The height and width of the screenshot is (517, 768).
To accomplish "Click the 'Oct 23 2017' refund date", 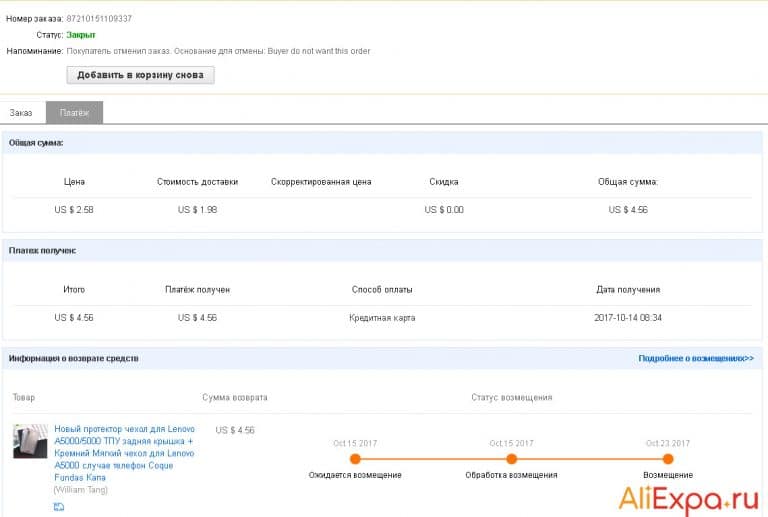I will pyautogui.click(x=668, y=443).
